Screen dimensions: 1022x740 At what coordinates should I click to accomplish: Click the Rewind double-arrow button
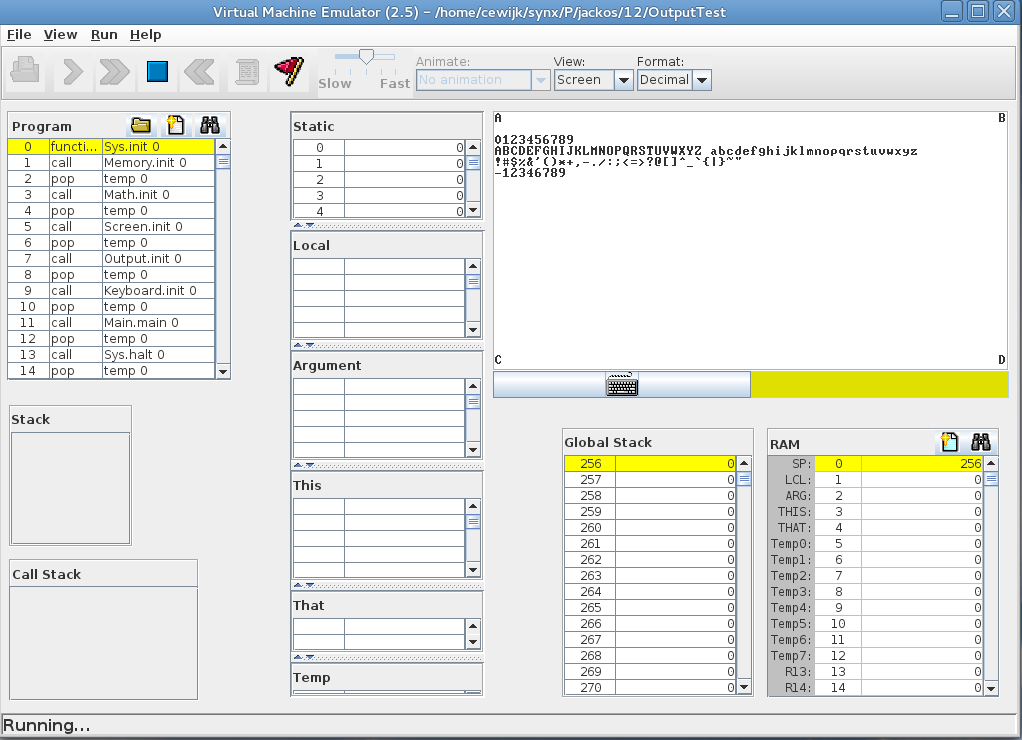200,71
